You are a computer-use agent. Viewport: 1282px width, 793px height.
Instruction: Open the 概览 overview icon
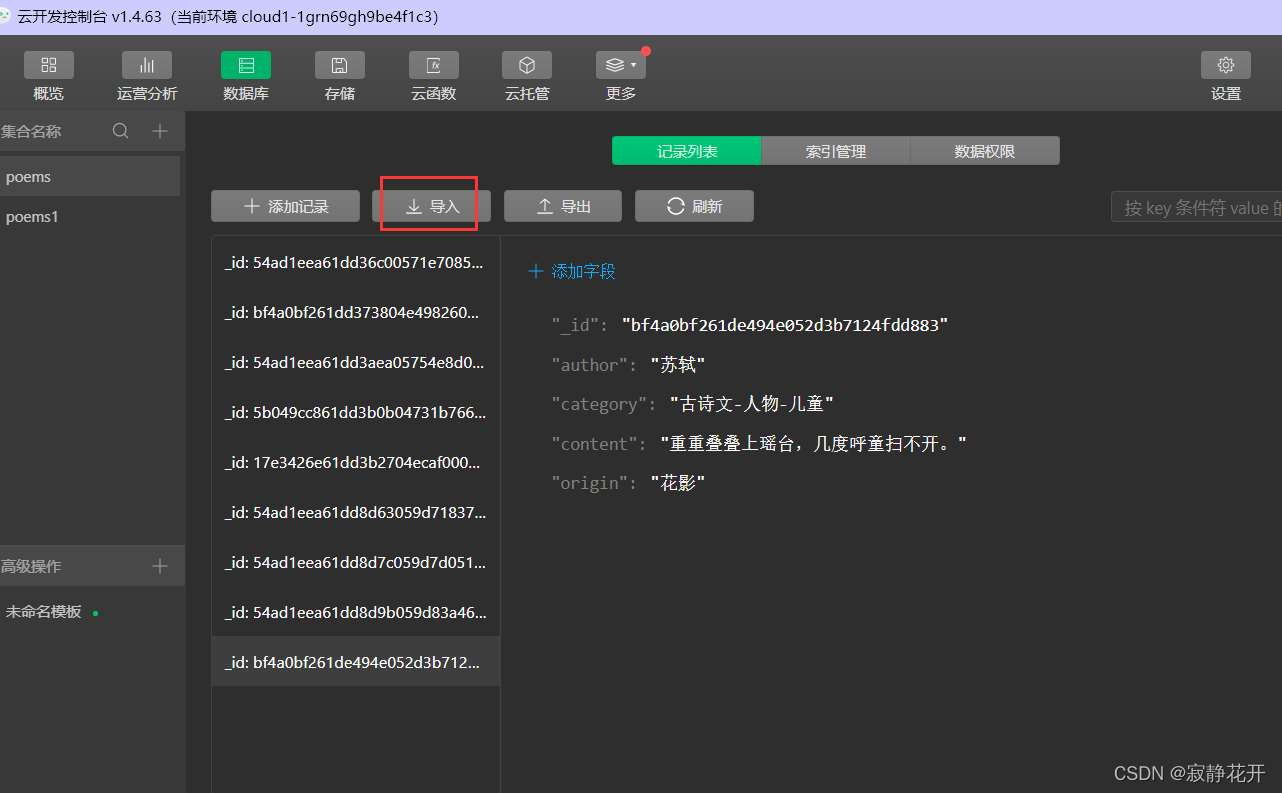(x=49, y=66)
